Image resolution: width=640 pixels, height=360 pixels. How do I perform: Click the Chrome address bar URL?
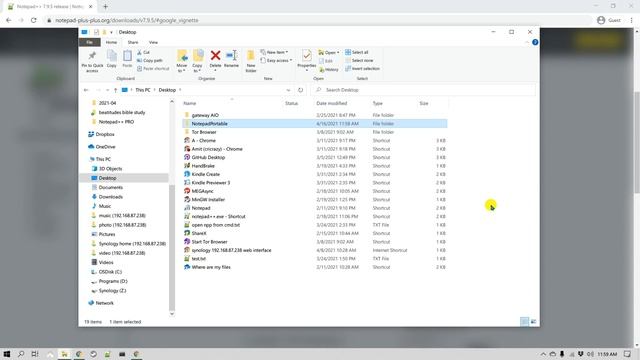tap(127, 20)
